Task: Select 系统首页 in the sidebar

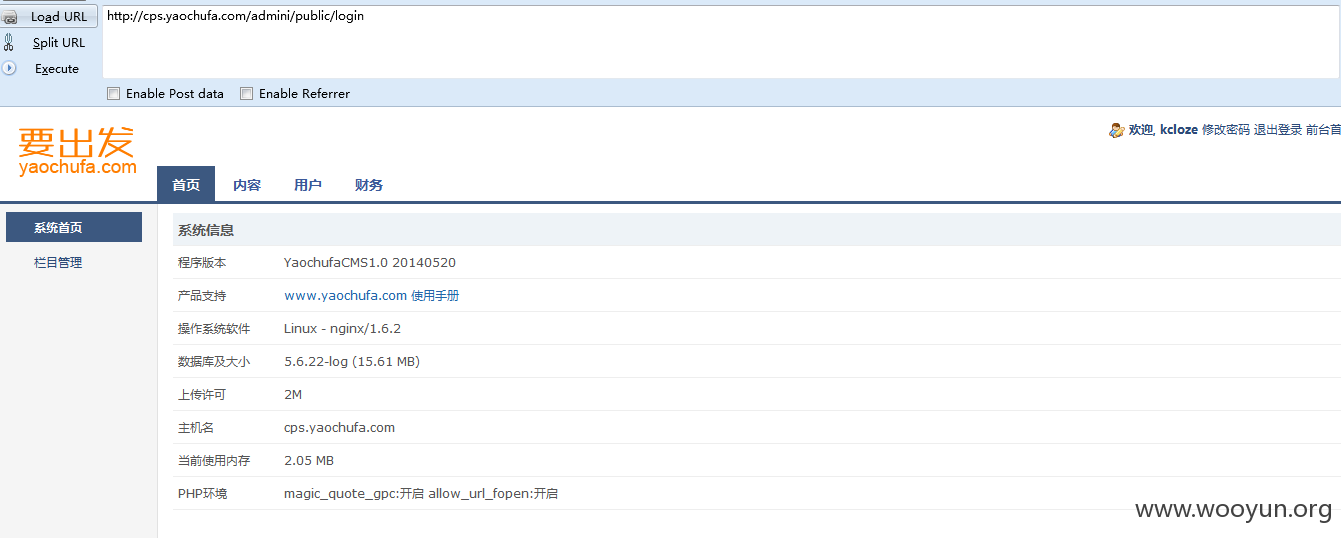Action: [74, 227]
